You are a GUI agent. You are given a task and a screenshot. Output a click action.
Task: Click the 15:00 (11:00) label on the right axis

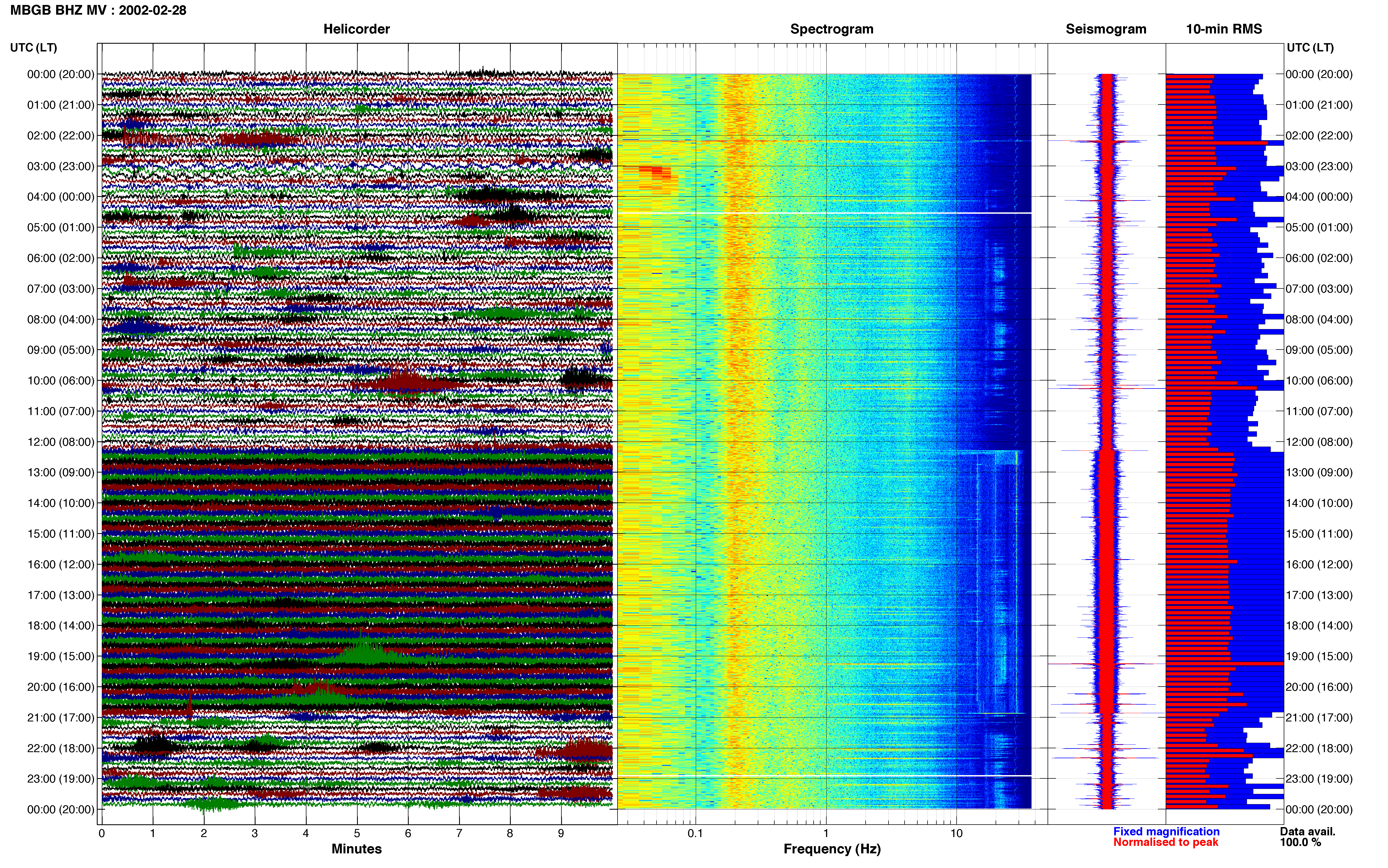point(1319,534)
